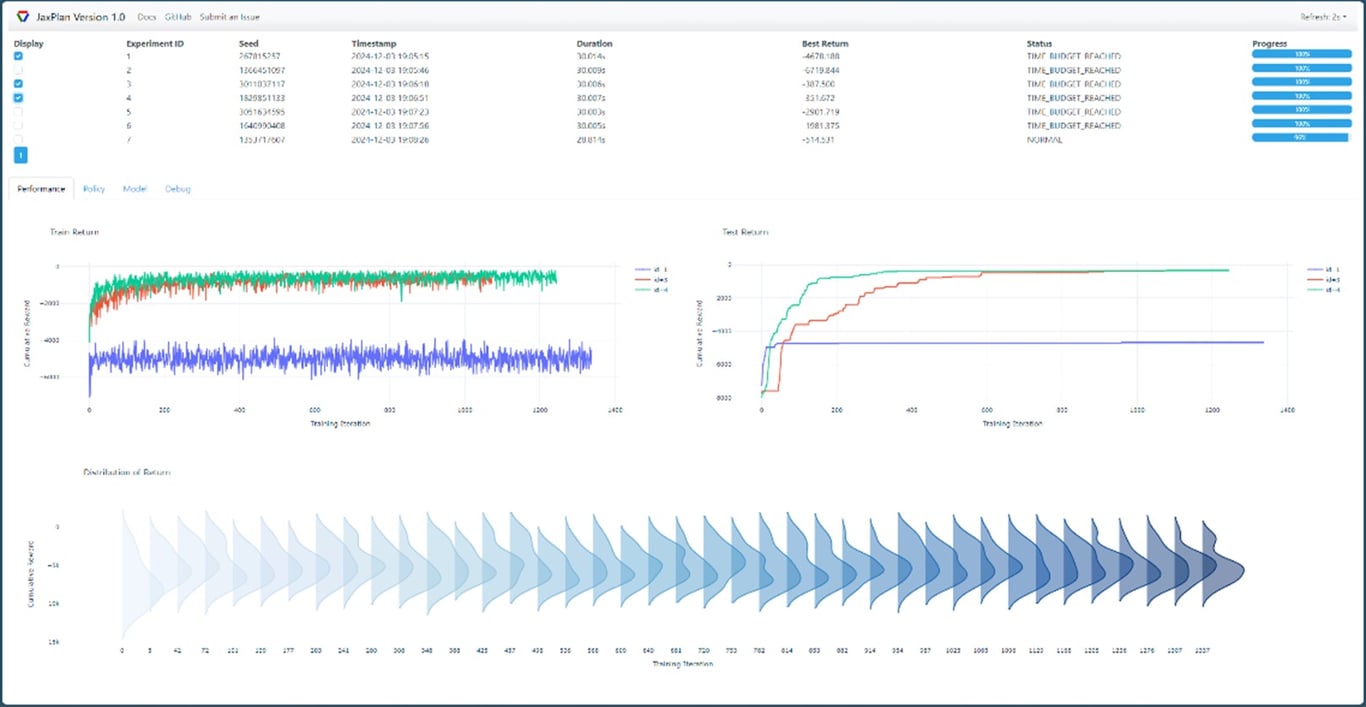This screenshot has width=1366, height=707.
Task: Uncheck Display for experiment 4
Action: tap(17, 98)
